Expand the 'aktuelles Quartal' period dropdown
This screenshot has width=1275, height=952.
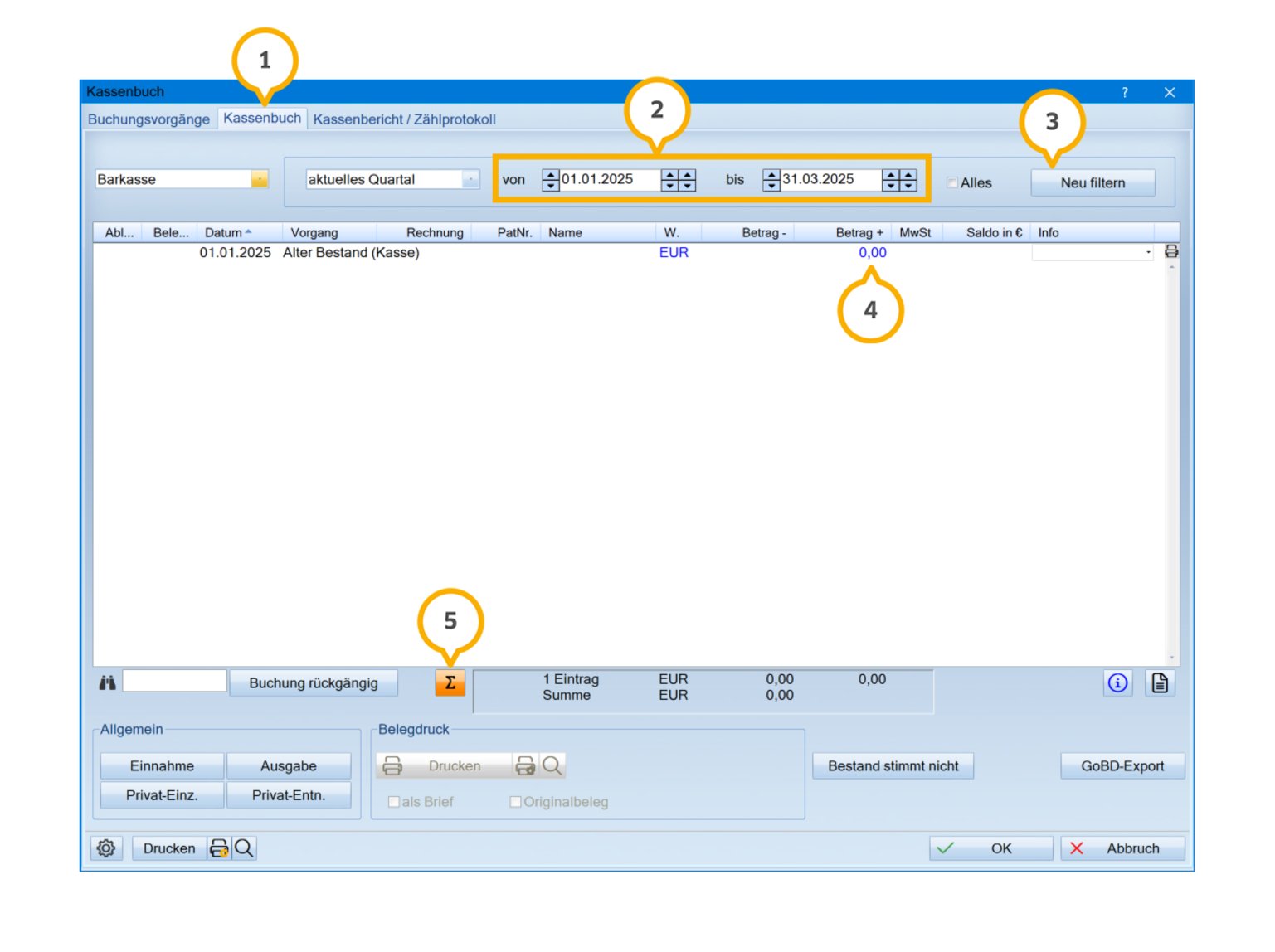click(x=470, y=179)
